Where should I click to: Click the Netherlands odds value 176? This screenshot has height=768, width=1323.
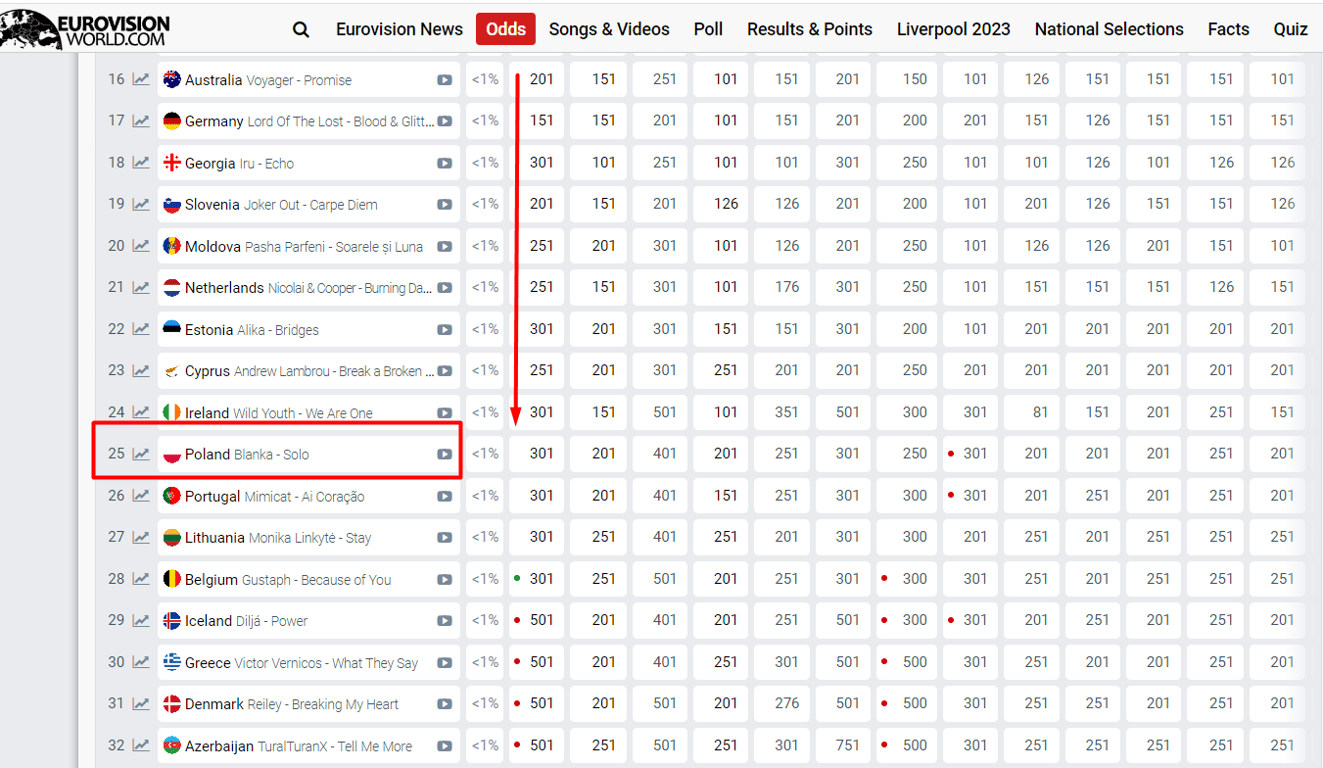pyautogui.click(x=786, y=288)
